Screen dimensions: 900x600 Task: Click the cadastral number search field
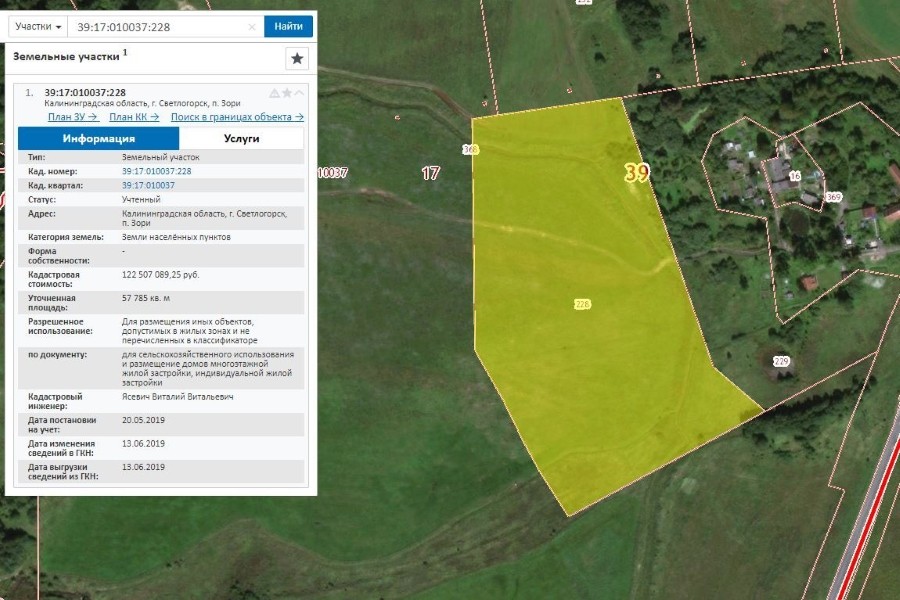point(158,27)
